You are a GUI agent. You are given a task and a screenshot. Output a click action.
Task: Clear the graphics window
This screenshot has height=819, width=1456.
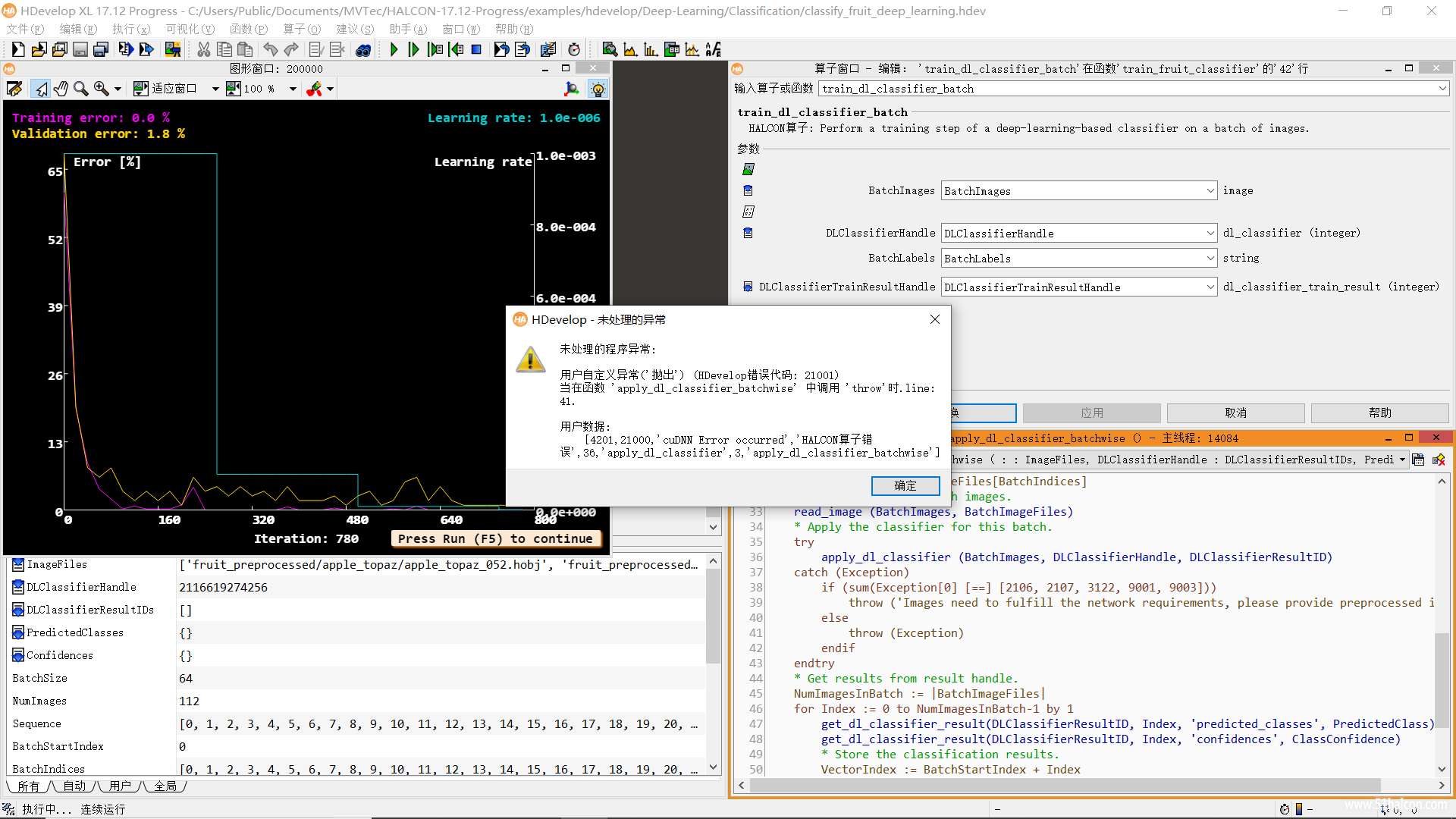[x=14, y=89]
